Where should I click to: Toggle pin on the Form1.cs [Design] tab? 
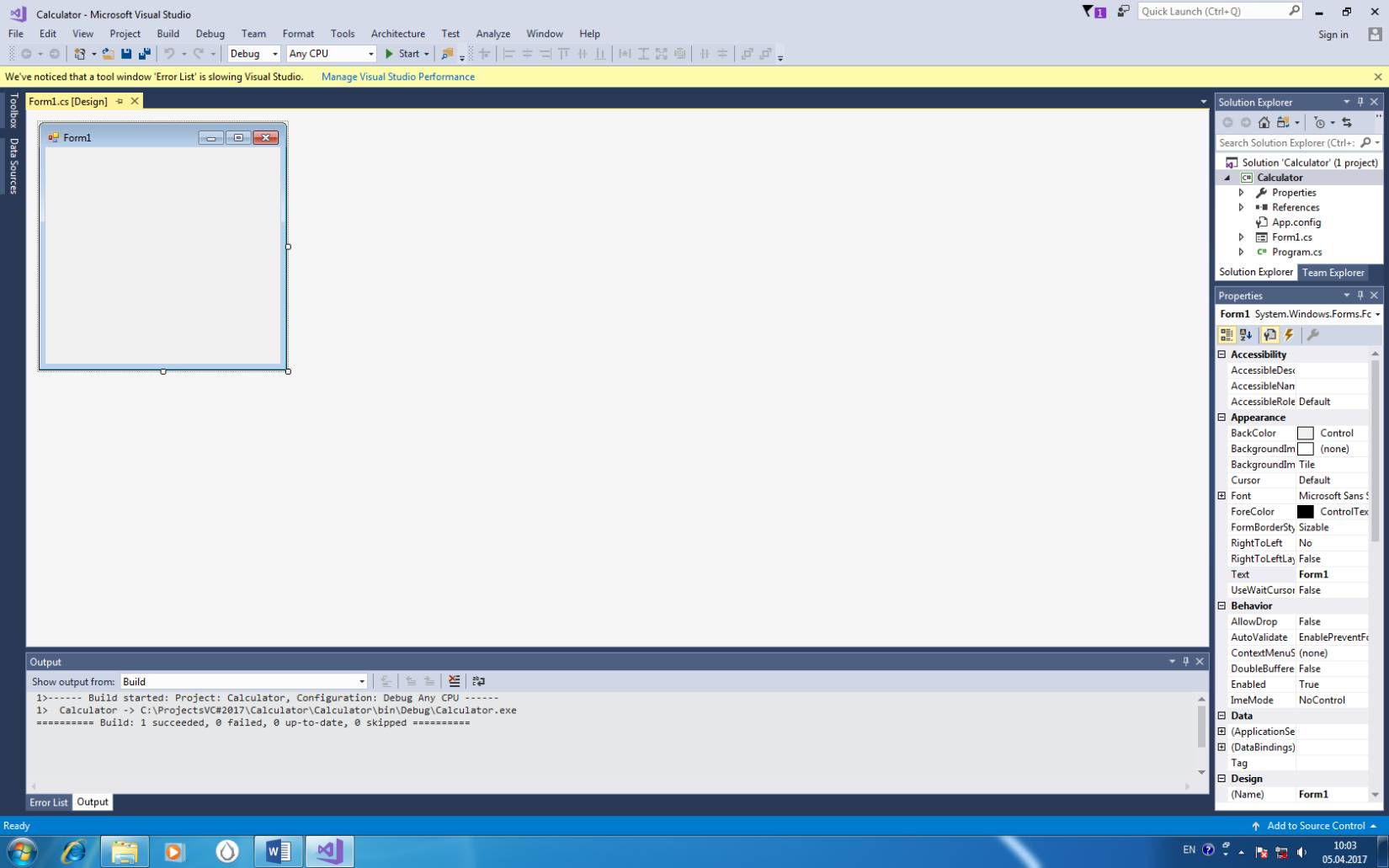120,101
